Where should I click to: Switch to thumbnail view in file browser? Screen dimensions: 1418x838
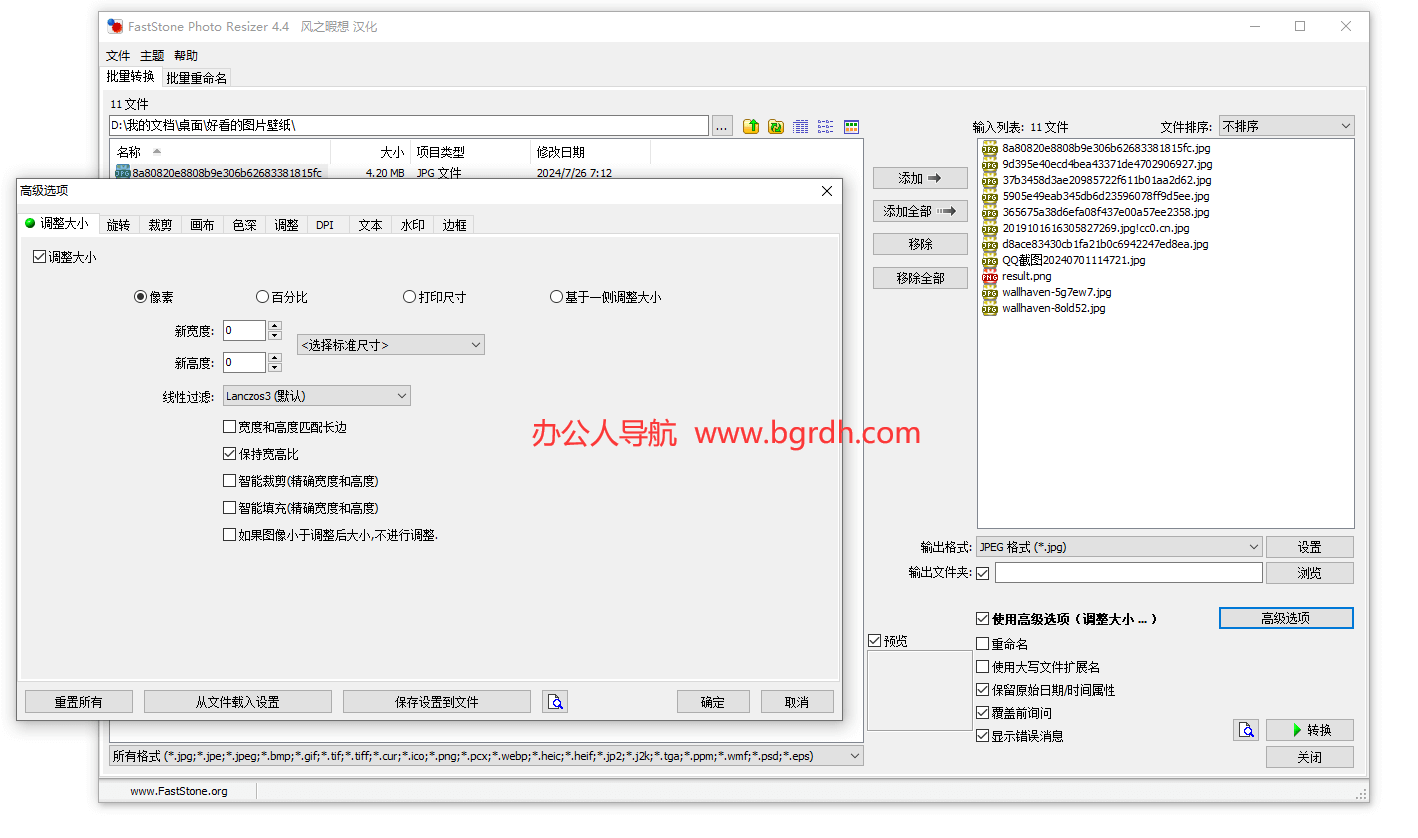coord(851,126)
